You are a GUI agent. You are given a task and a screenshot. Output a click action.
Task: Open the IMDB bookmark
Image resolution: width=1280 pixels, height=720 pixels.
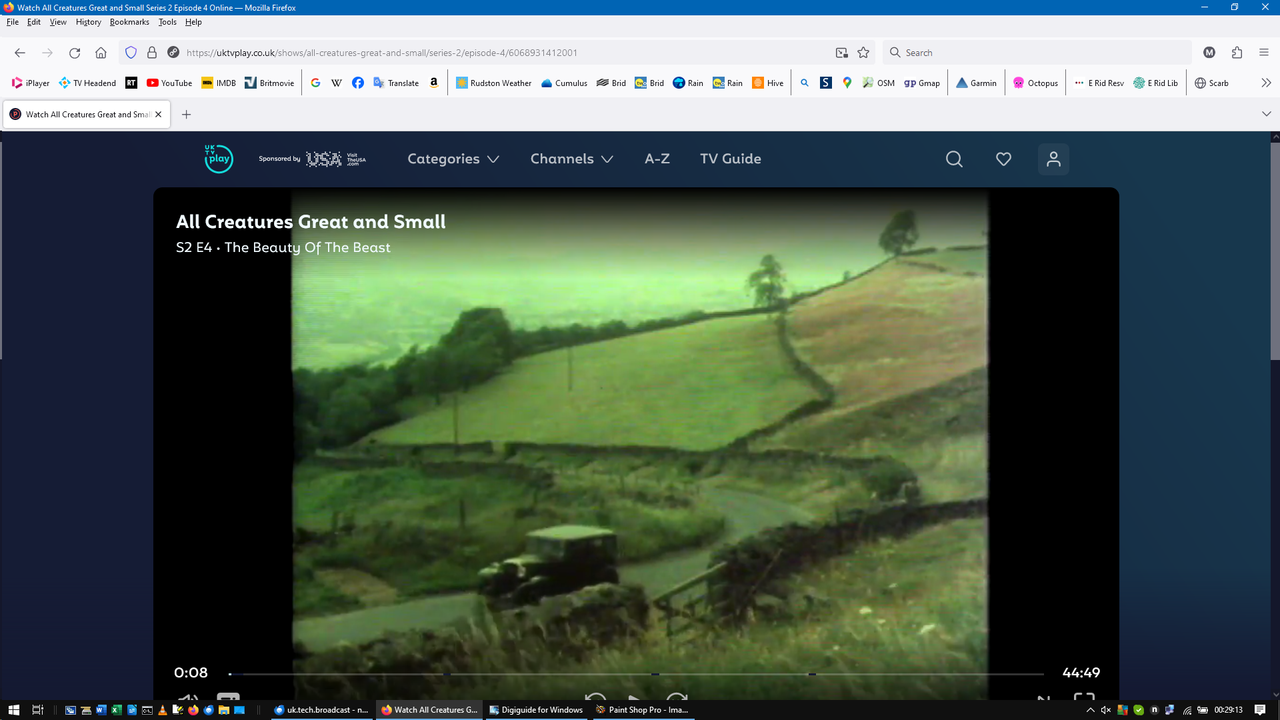click(x=219, y=83)
